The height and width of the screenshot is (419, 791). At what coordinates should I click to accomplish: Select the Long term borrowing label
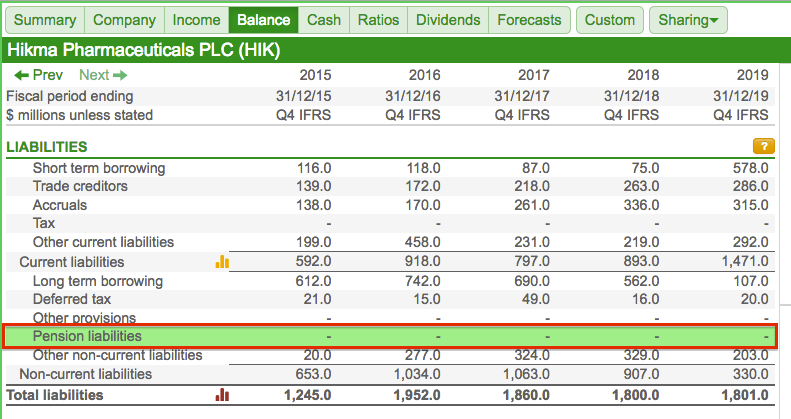(98, 281)
